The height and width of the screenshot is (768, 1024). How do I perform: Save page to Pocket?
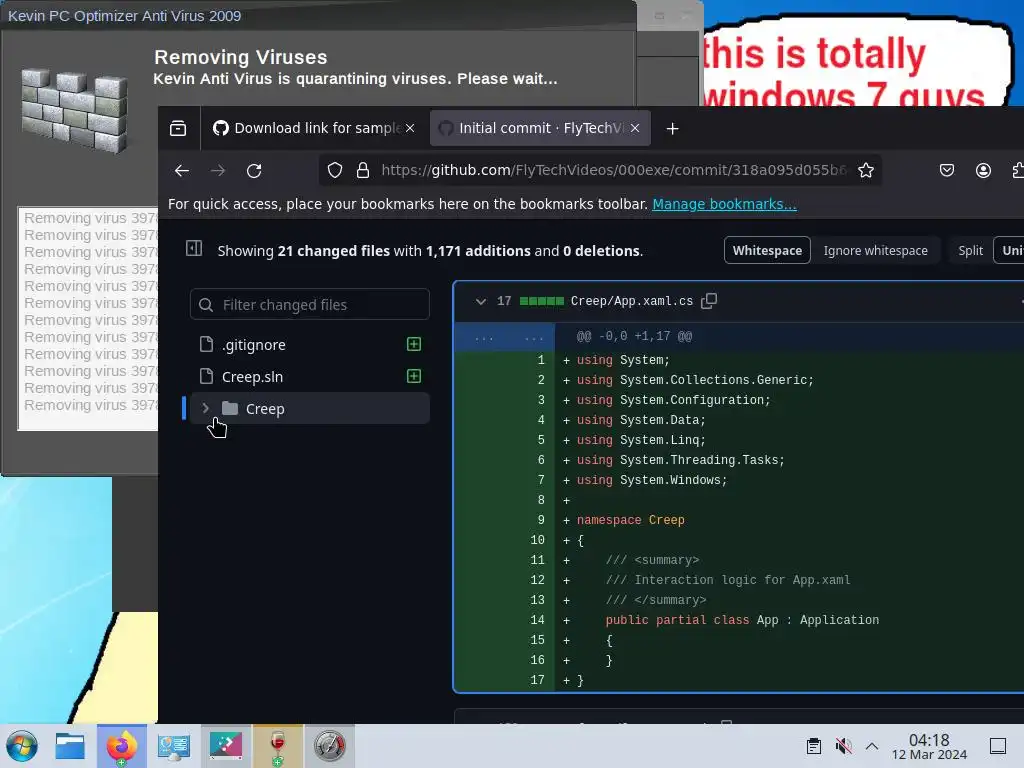[947, 170]
